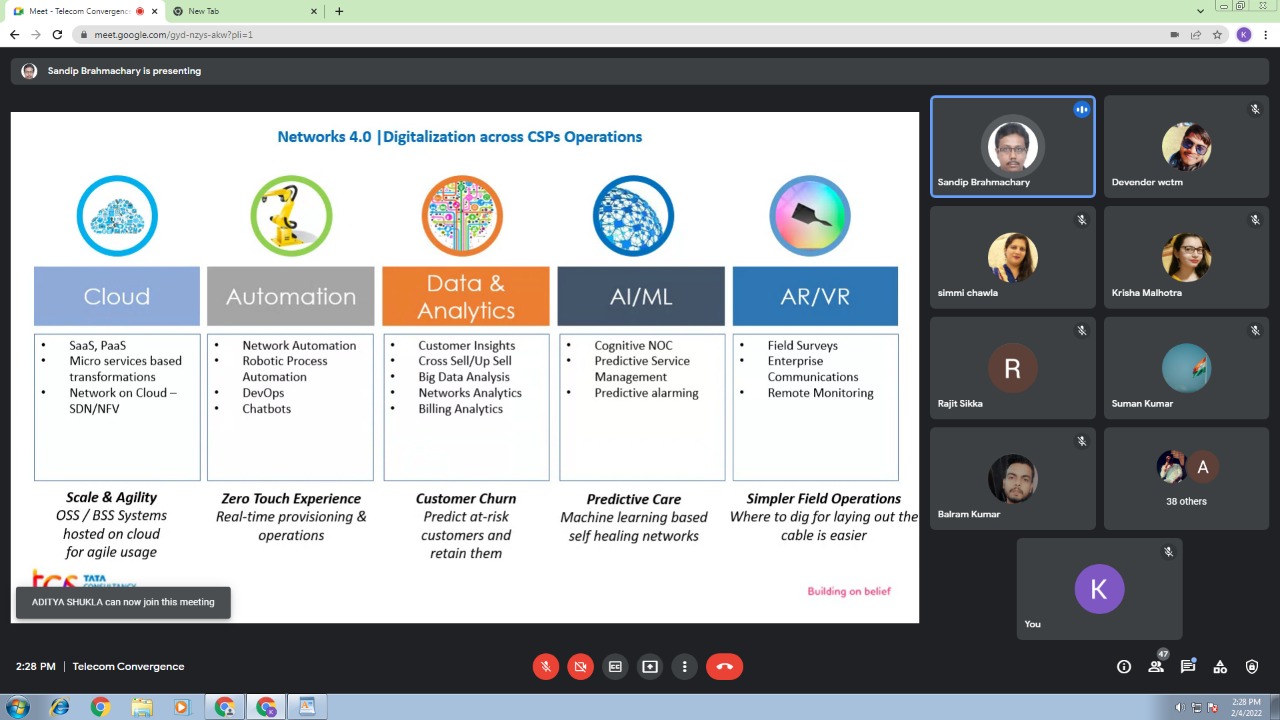Bookmark this page with the star icon
Viewport: 1280px width, 720px height.
[1217, 34]
